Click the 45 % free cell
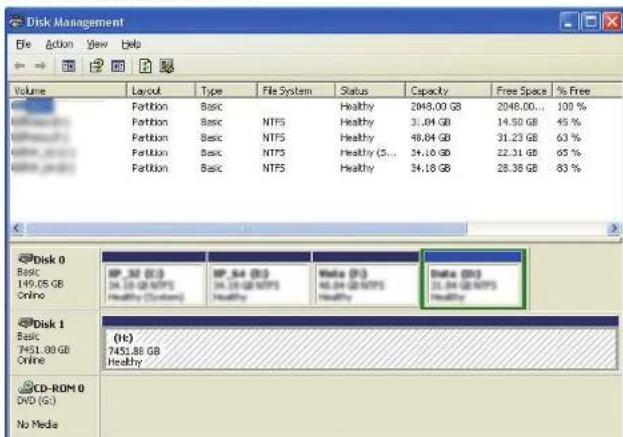Viewport: 623px width, 437px height. [x=569, y=122]
